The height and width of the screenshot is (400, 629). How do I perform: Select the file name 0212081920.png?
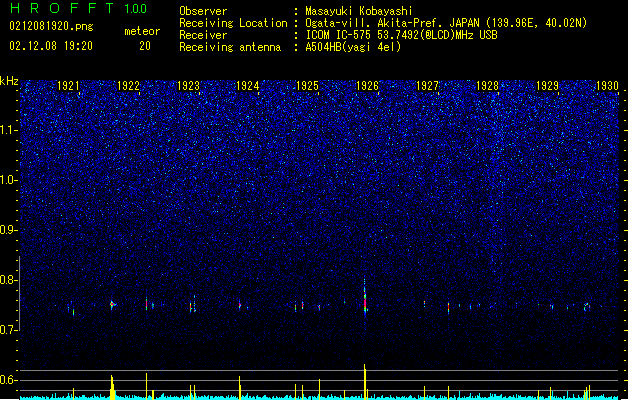click(51, 26)
